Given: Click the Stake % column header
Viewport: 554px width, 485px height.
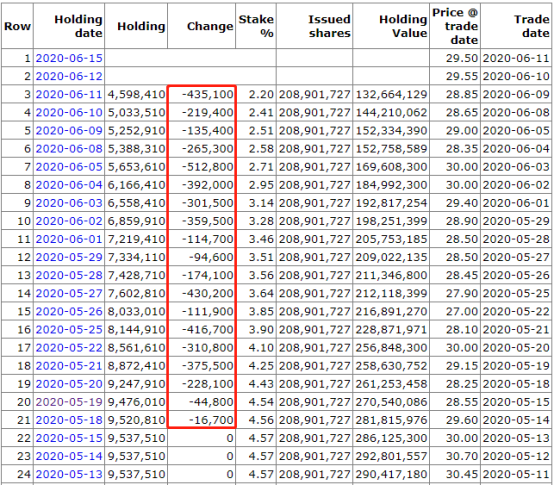Looking at the screenshot, I should [x=256, y=26].
